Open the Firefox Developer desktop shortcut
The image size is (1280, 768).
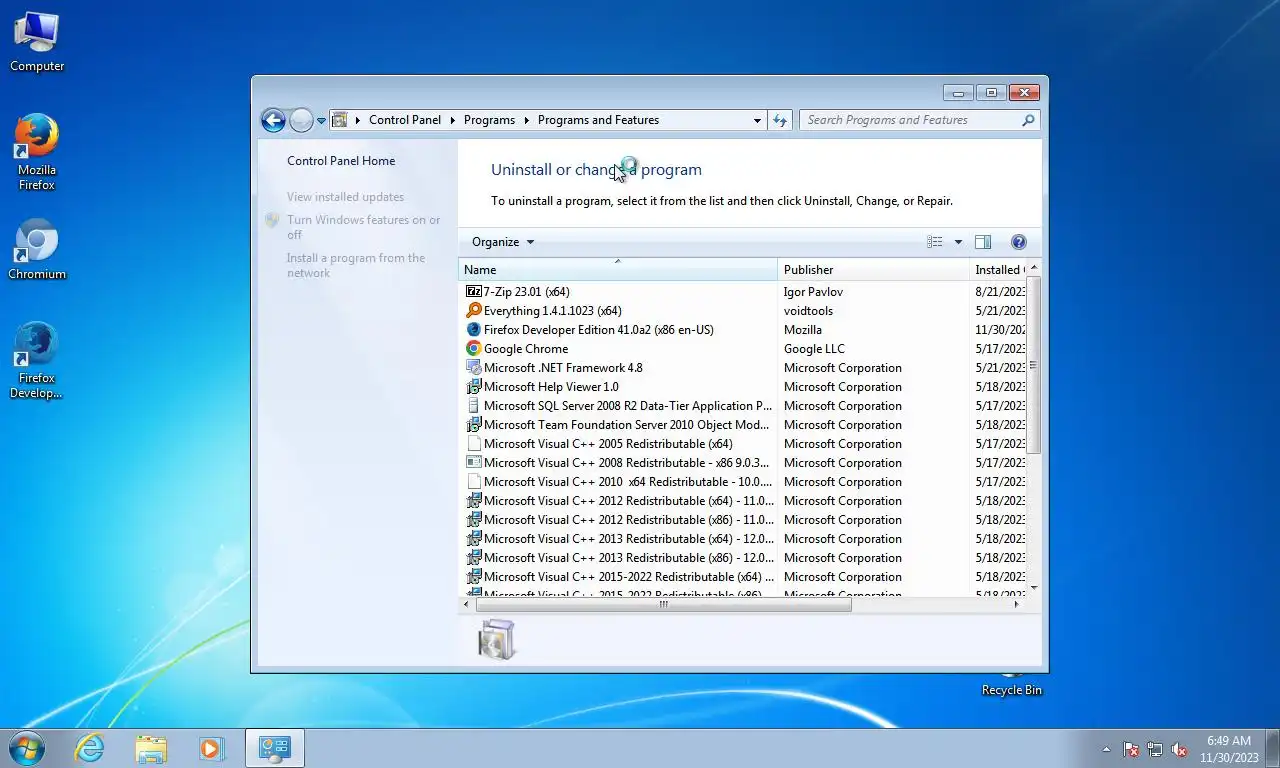pyautogui.click(x=37, y=360)
